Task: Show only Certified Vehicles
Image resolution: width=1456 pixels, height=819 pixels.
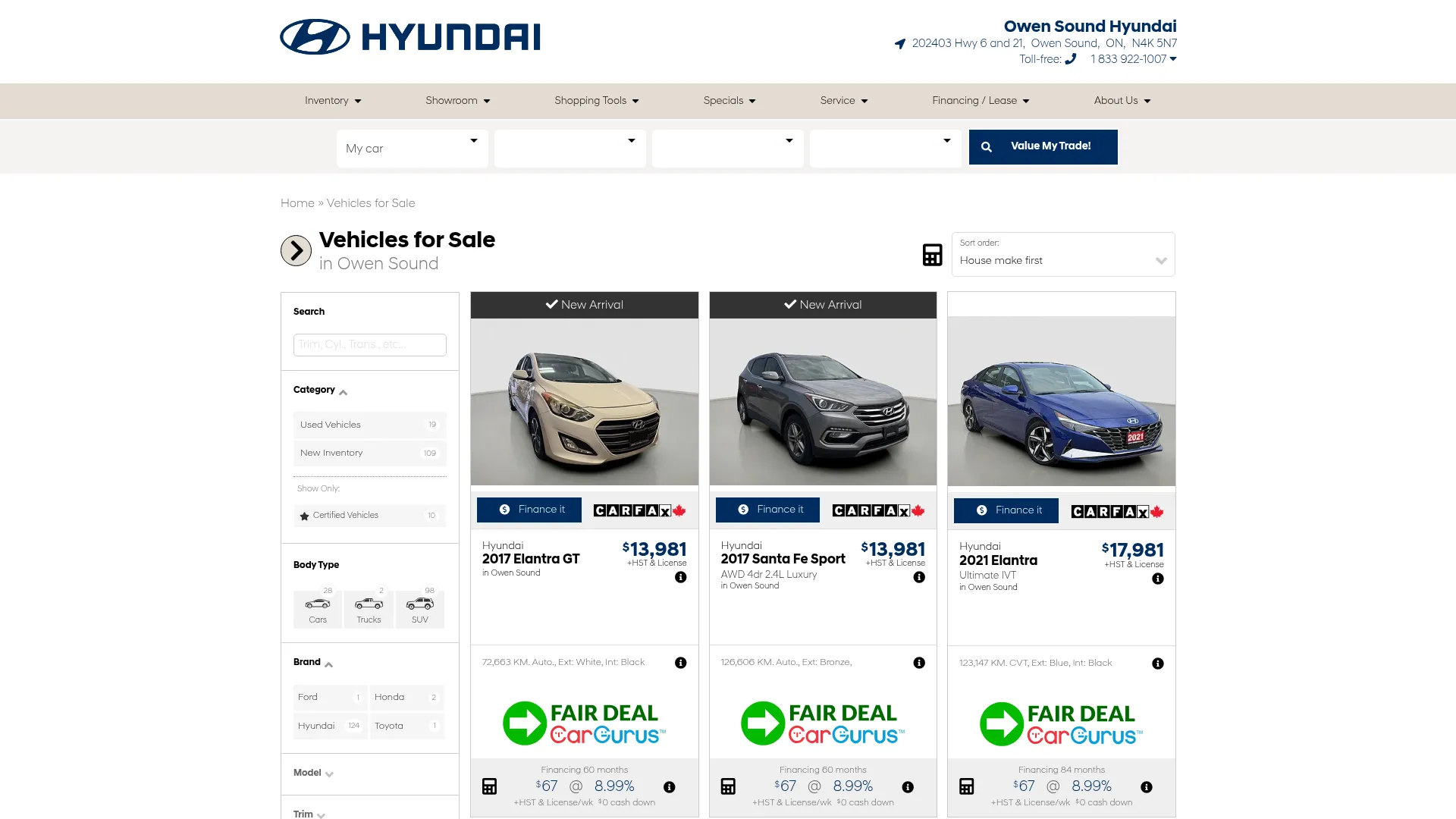Action: pyautogui.click(x=369, y=516)
